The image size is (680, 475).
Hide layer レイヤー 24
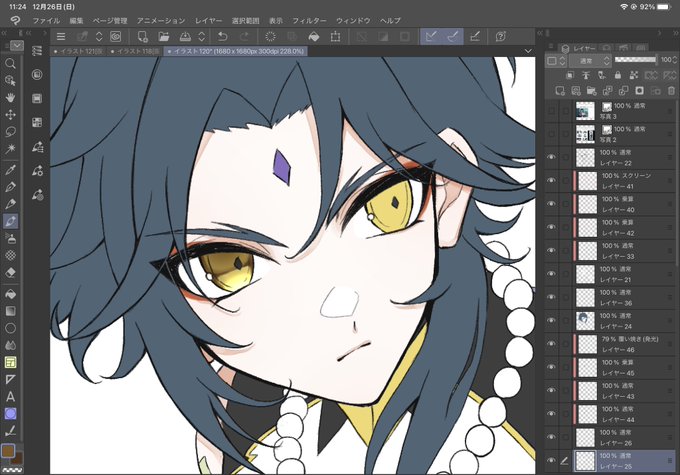tap(551, 321)
